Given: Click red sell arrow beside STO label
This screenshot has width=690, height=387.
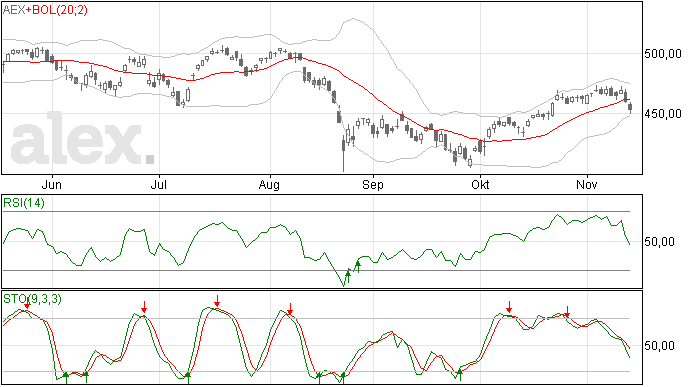Looking at the screenshot, I should pos(27,303).
